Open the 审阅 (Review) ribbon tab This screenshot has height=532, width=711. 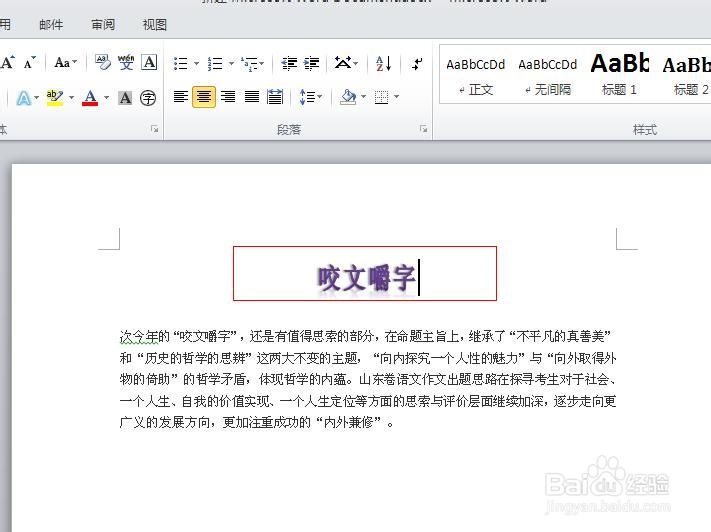pos(103,24)
